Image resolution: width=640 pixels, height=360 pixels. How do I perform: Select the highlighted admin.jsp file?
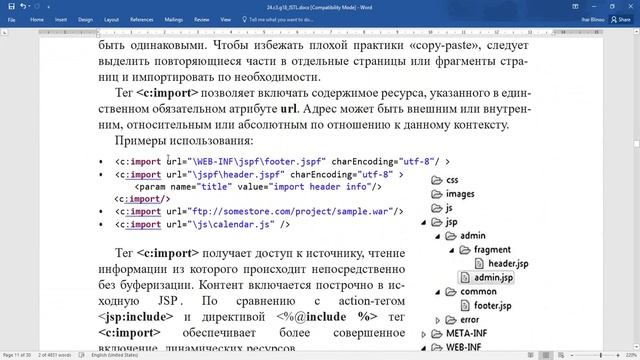(x=486, y=278)
